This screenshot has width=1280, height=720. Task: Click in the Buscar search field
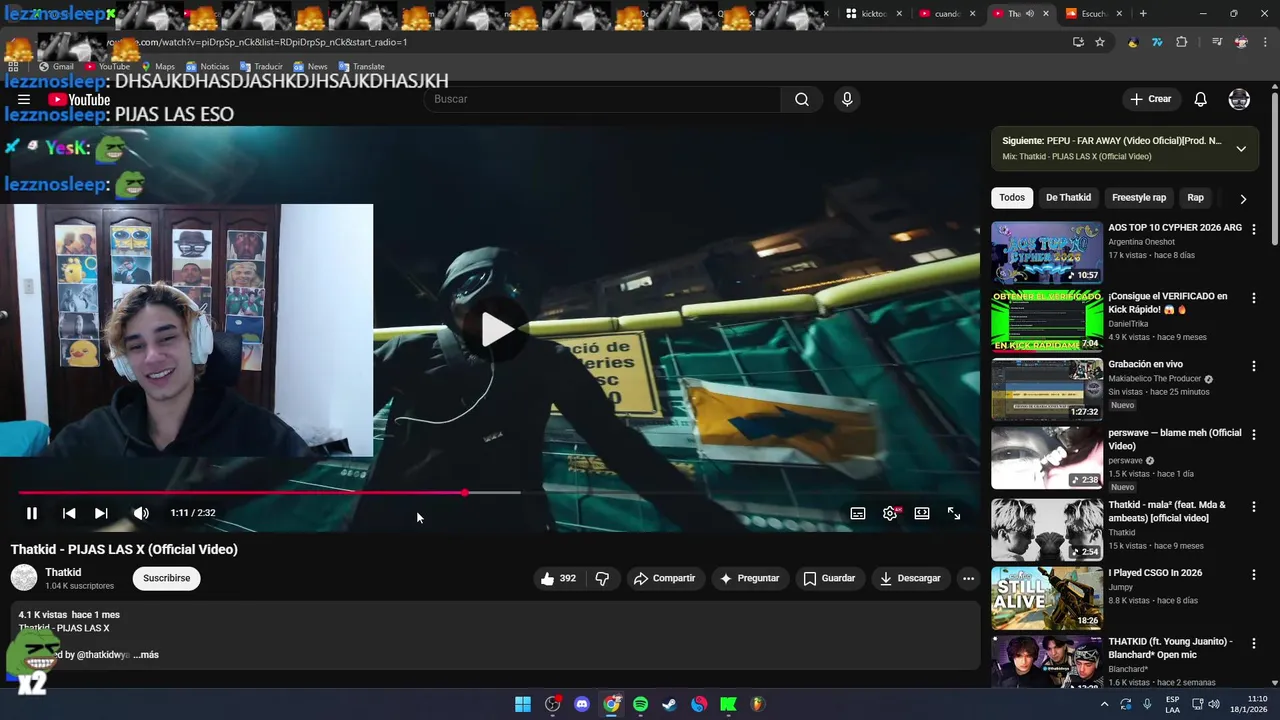point(602,99)
